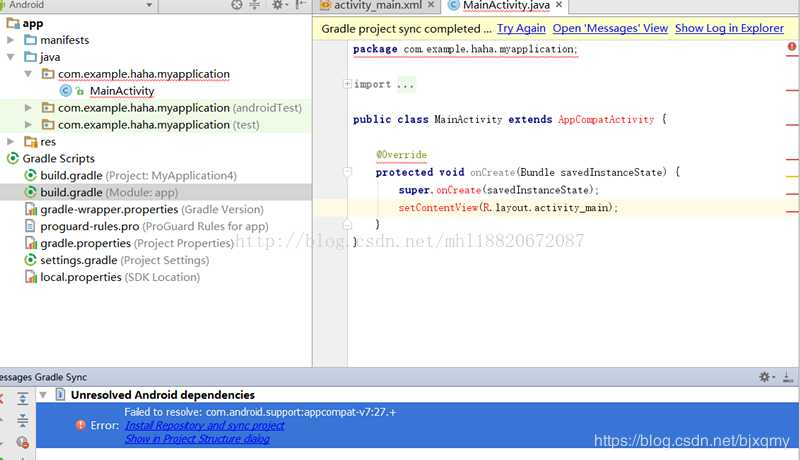The height and width of the screenshot is (460, 800).
Task: Open Messages panel settings gear
Action: (766, 377)
